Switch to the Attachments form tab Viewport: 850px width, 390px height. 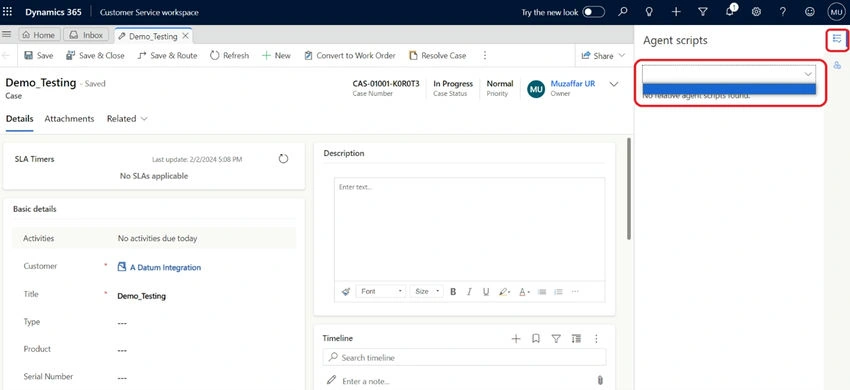[69, 119]
